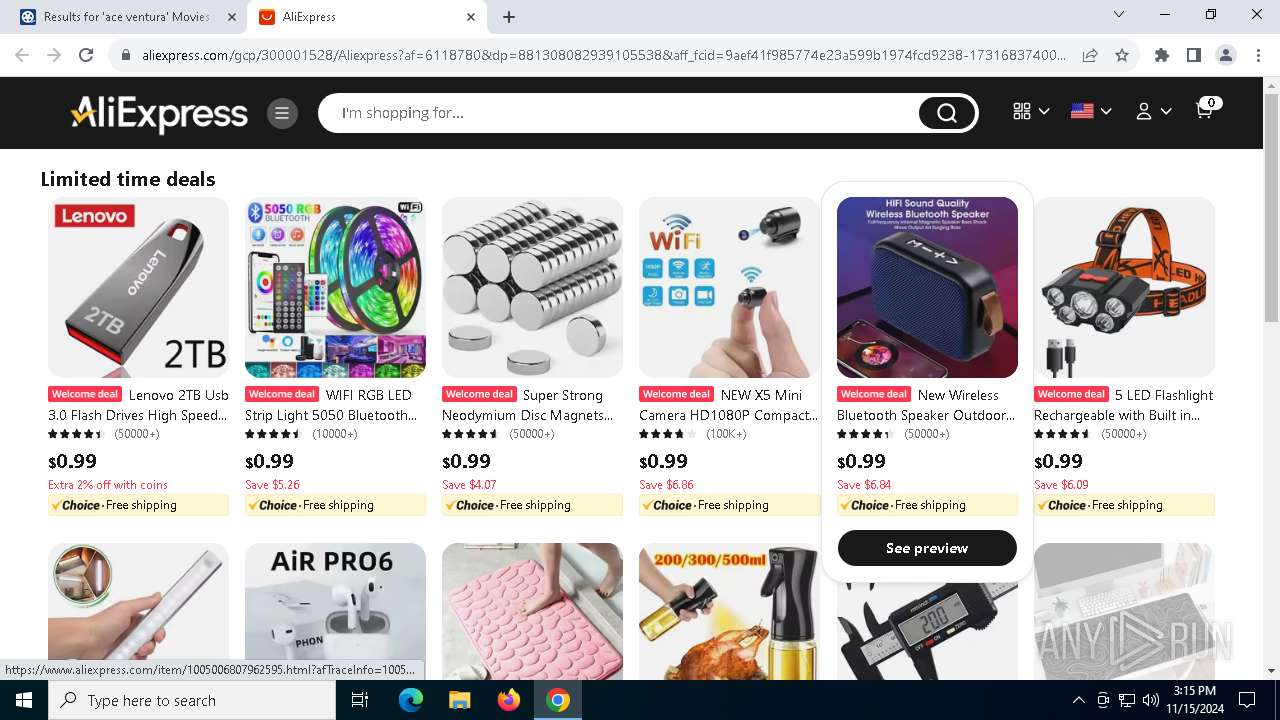This screenshot has height=720, width=1280.
Task: Click the search magnifier button
Action: coord(946,113)
